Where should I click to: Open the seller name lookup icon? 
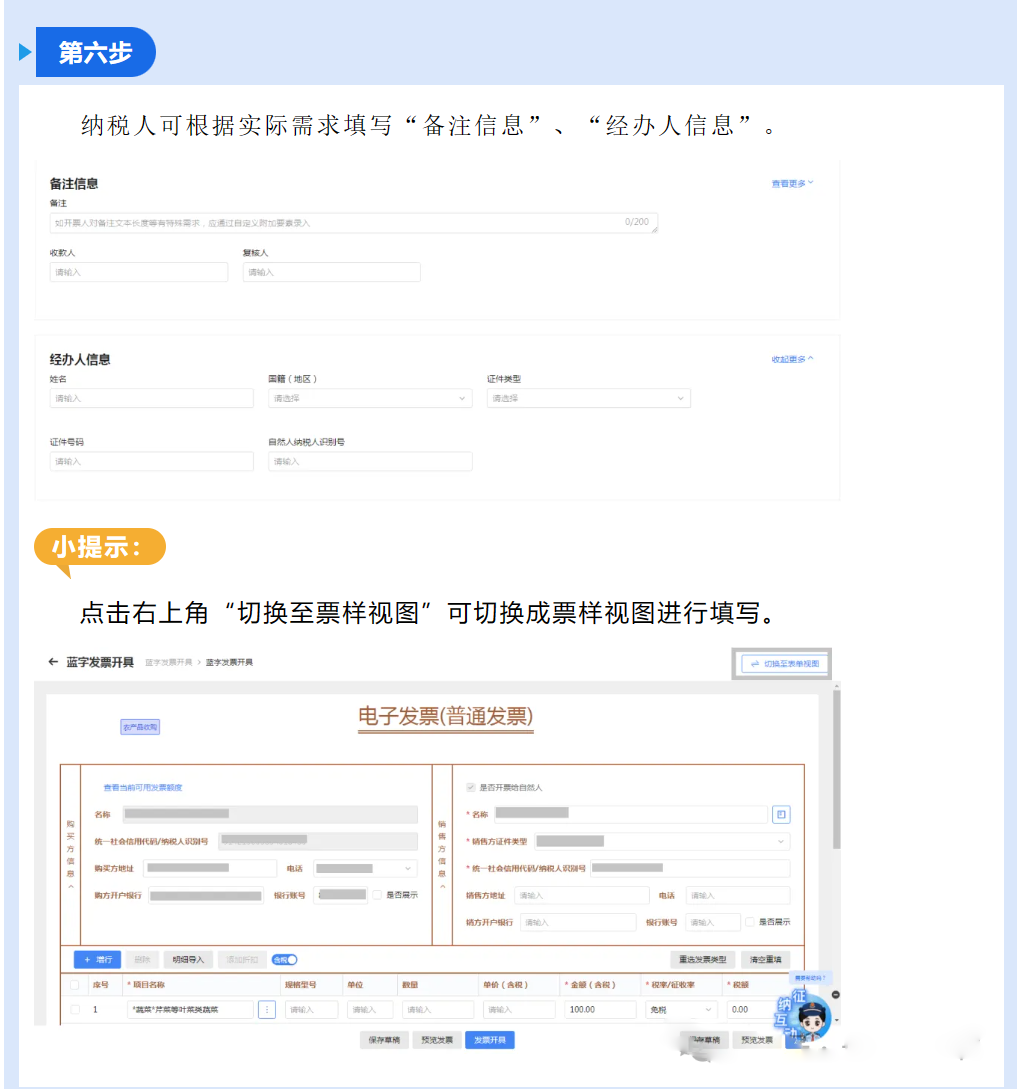(x=781, y=815)
